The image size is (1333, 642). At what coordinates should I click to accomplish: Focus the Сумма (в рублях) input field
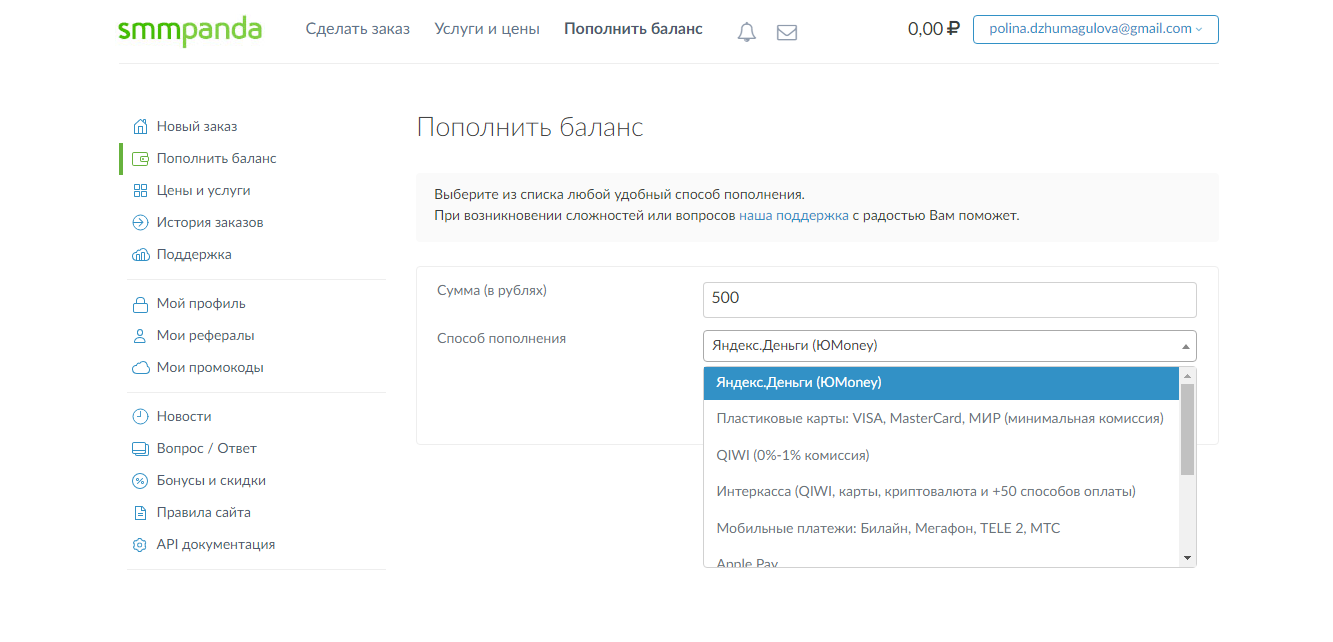[950, 298]
